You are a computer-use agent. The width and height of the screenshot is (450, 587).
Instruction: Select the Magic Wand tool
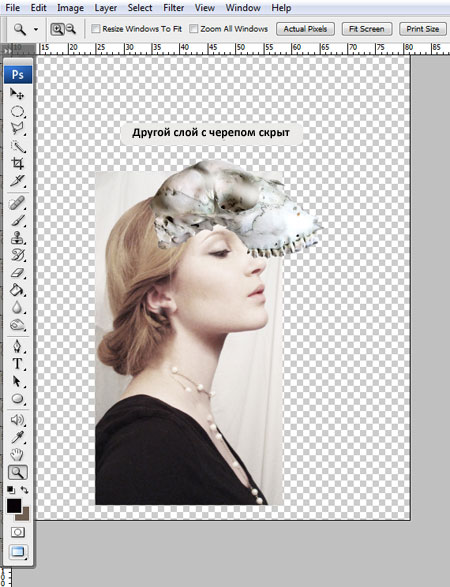[x=17, y=146]
